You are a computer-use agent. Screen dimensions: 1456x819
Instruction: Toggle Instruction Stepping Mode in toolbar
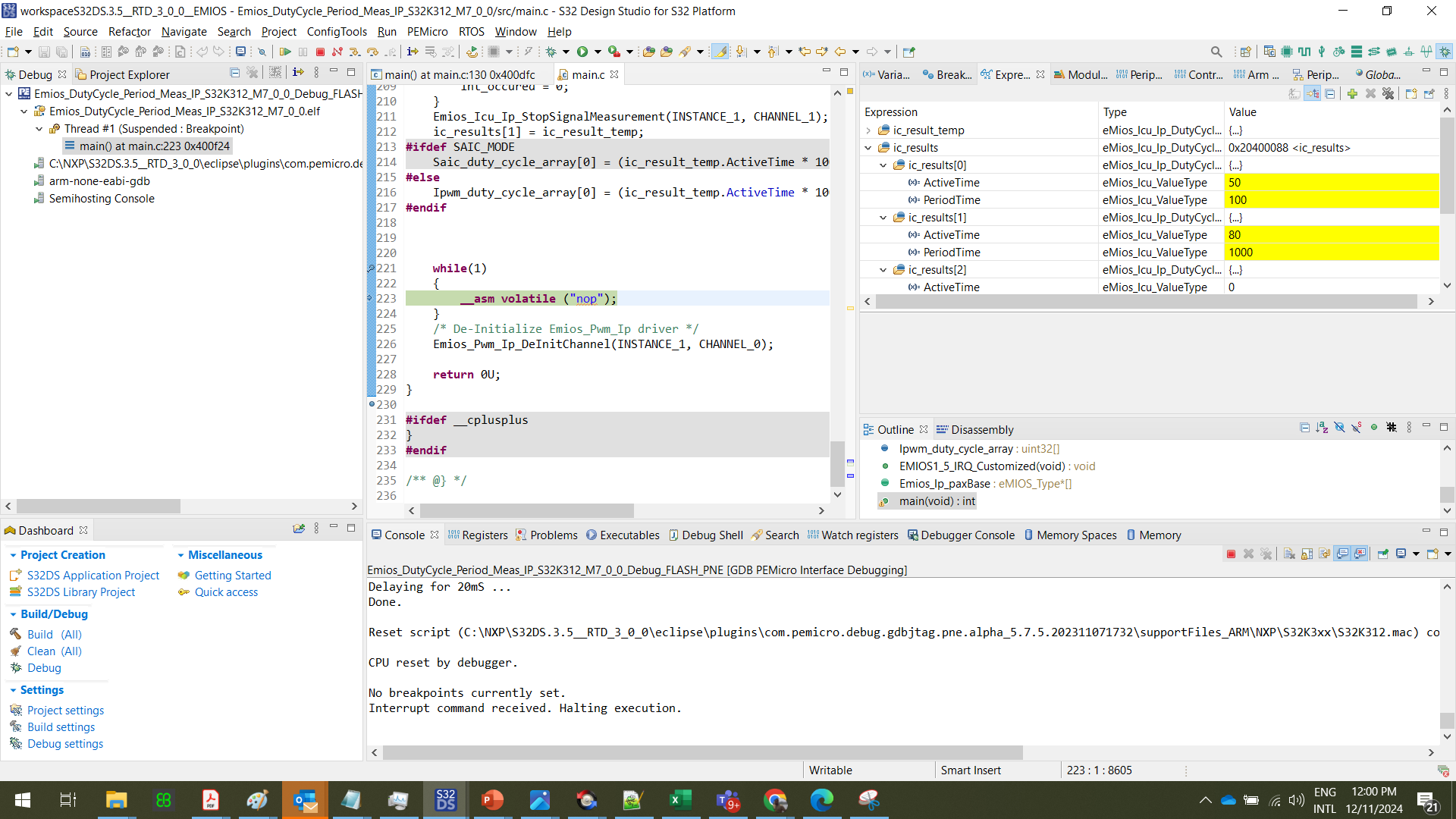click(x=412, y=52)
